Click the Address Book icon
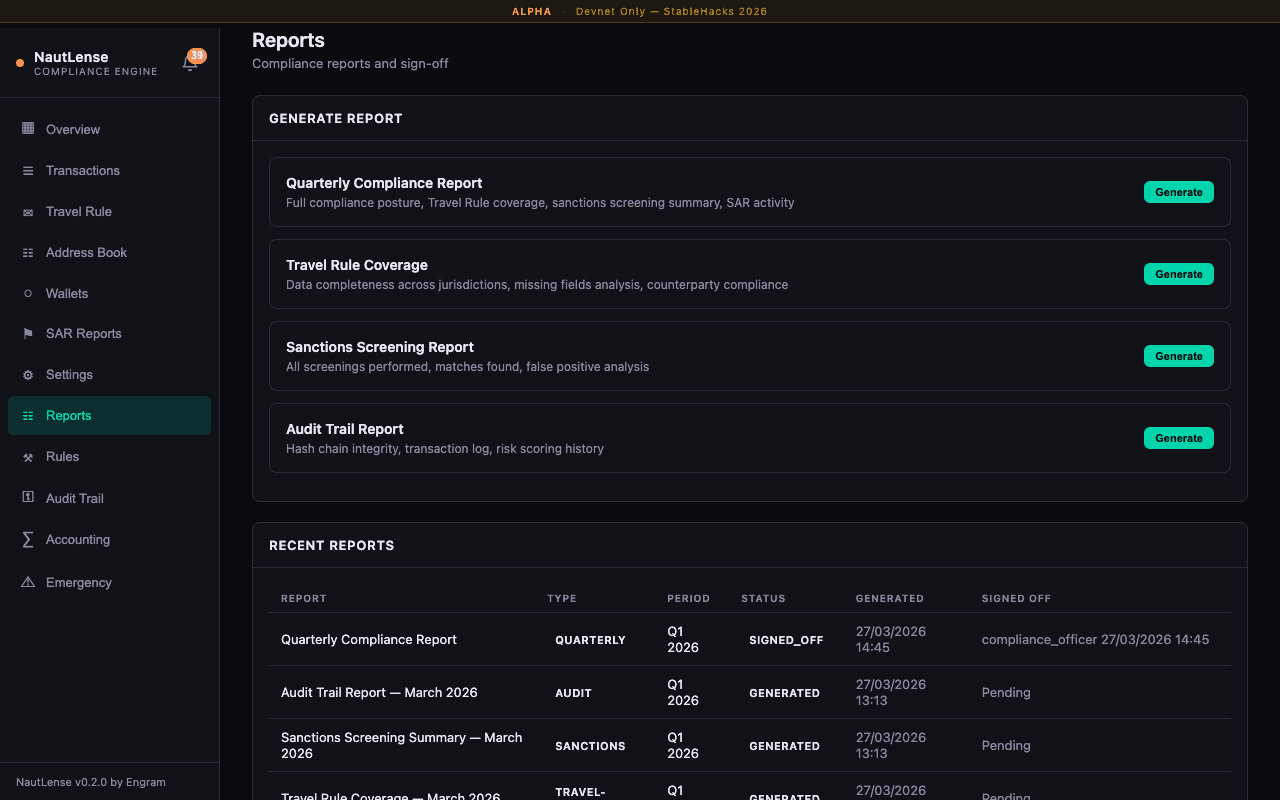 [28, 252]
